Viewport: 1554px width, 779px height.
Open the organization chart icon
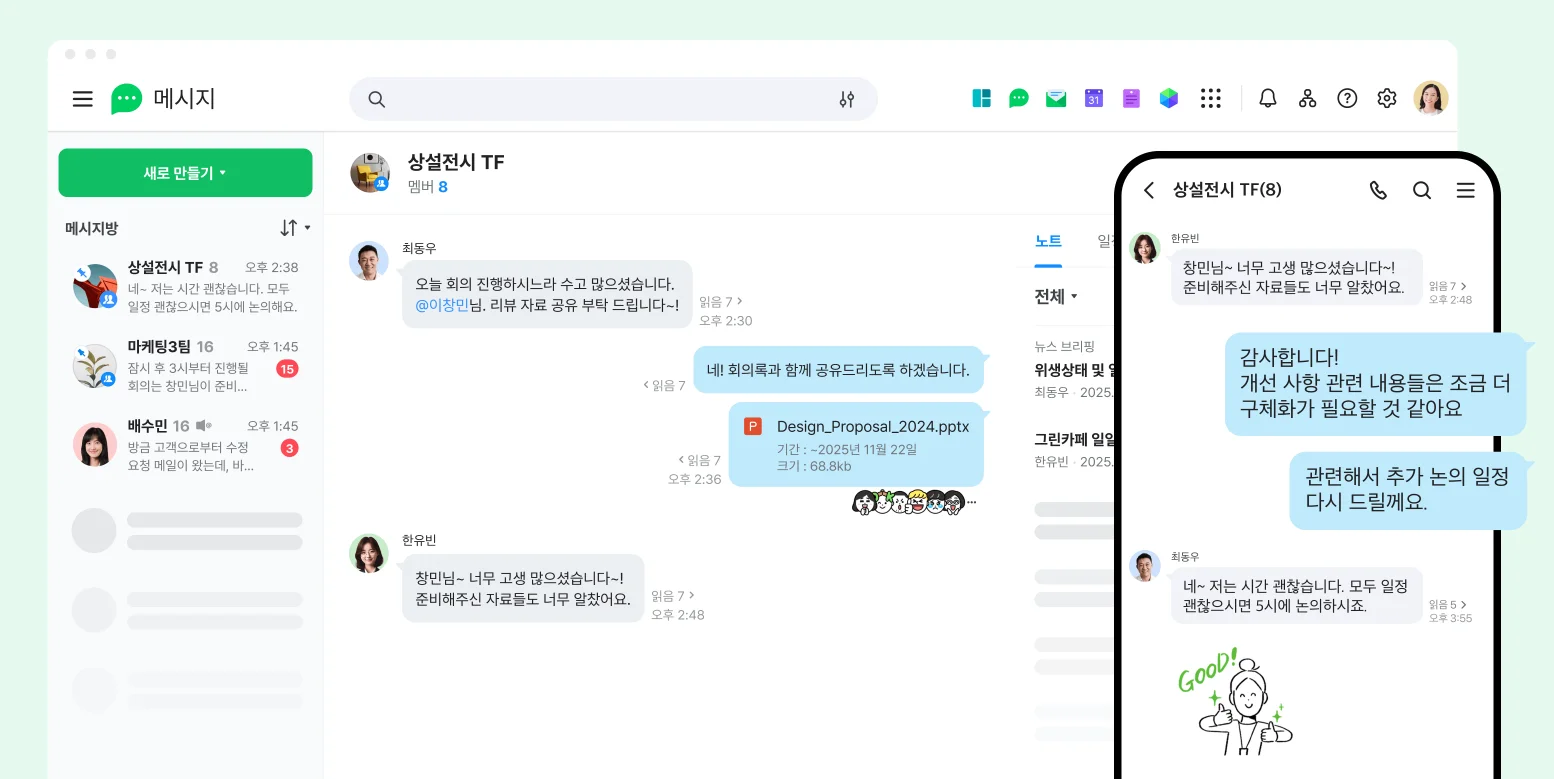pos(1307,98)
